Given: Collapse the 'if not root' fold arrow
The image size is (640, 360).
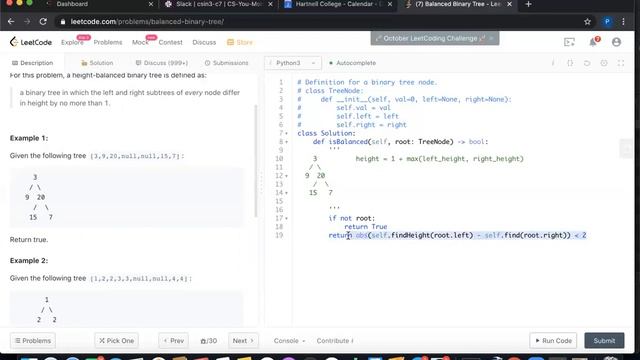Looking at the screenshot, I should [287, 218].
